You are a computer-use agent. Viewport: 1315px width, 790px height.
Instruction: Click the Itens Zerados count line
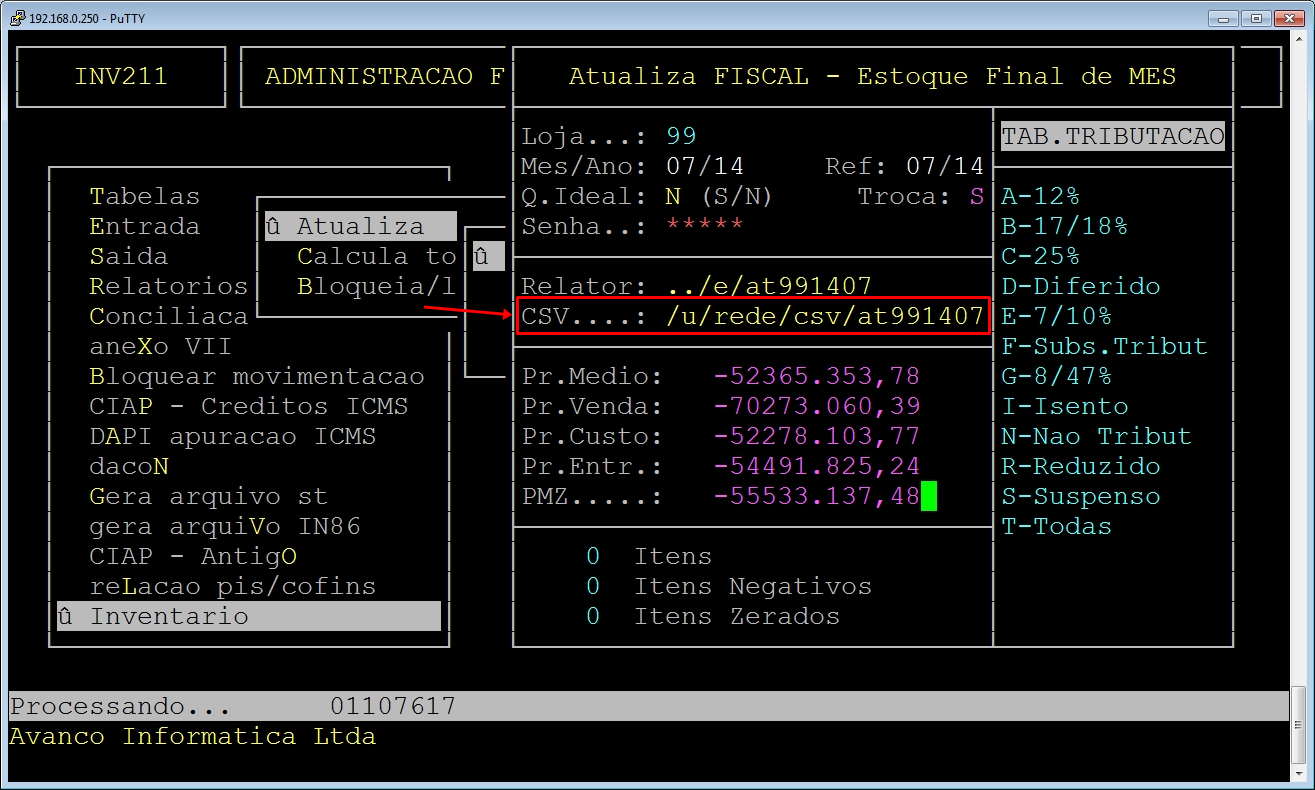click(x=713, y=616)
